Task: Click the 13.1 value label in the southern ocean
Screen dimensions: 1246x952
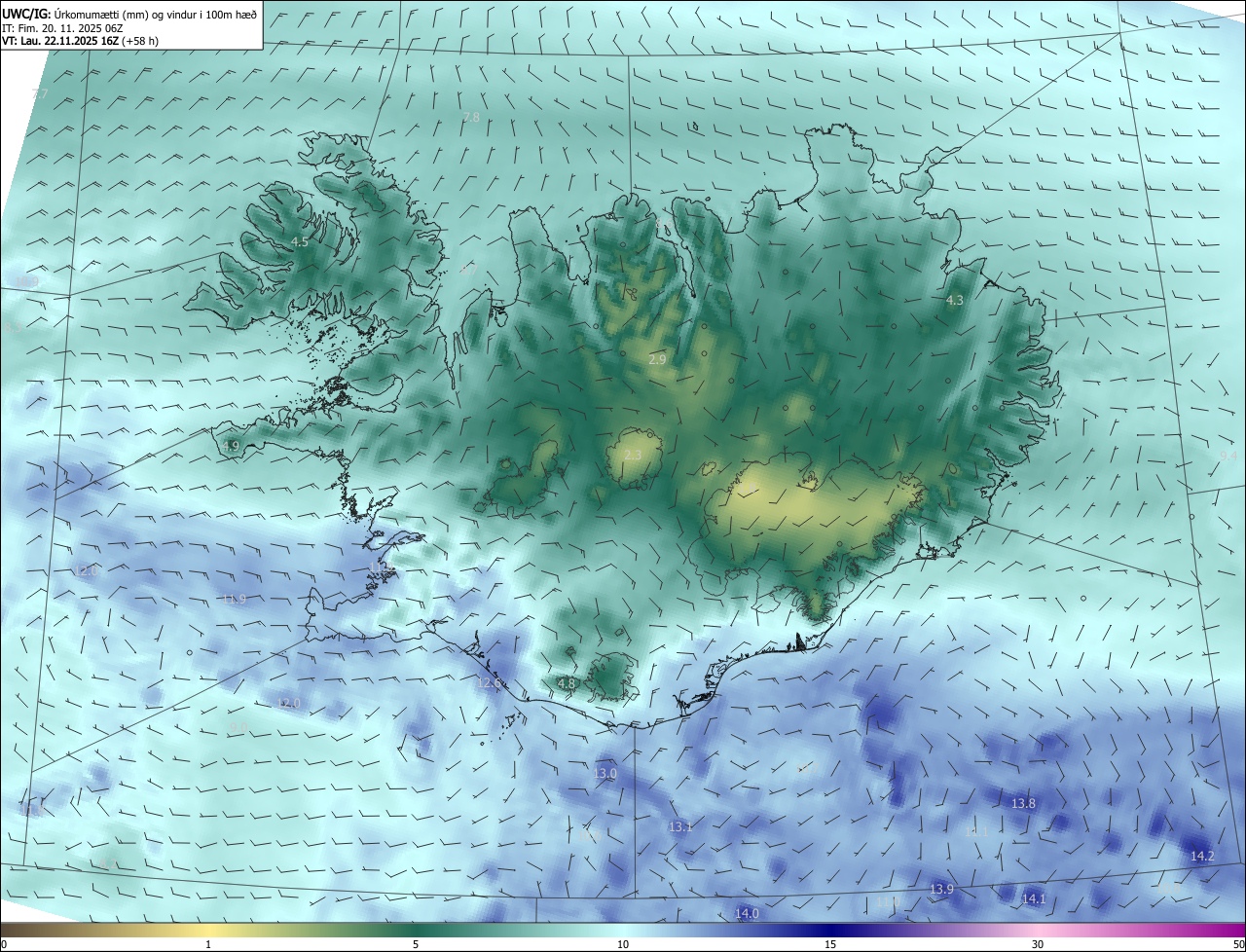Action: pyautogui.click(x=680, y=827)
